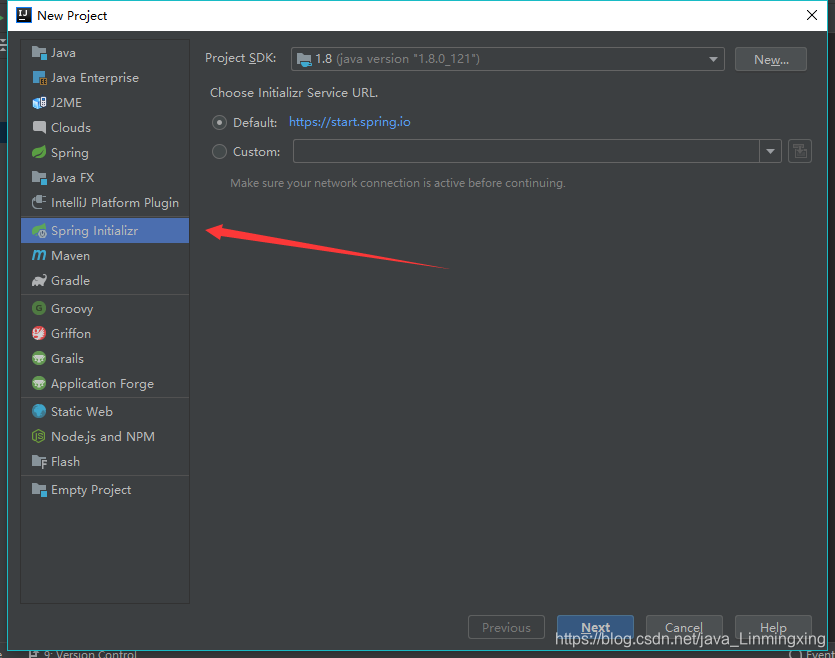Click the custom URL download icon button
Viewport: 835px width, 658px height.
coord(799,151)
